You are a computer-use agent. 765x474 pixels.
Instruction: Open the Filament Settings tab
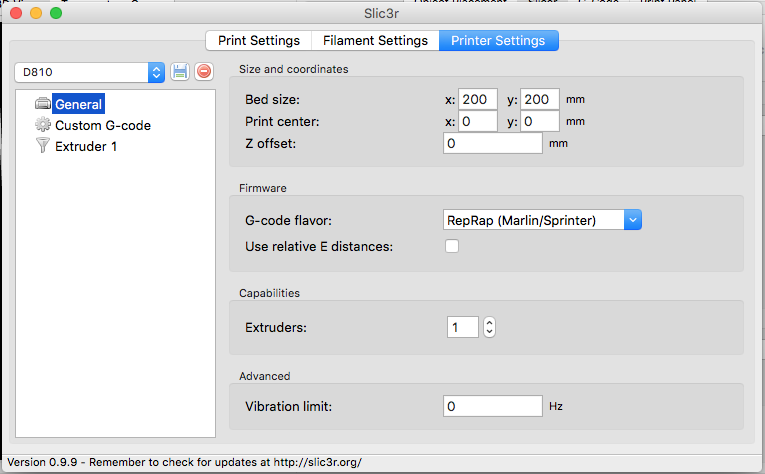click(x=375, y=41)
